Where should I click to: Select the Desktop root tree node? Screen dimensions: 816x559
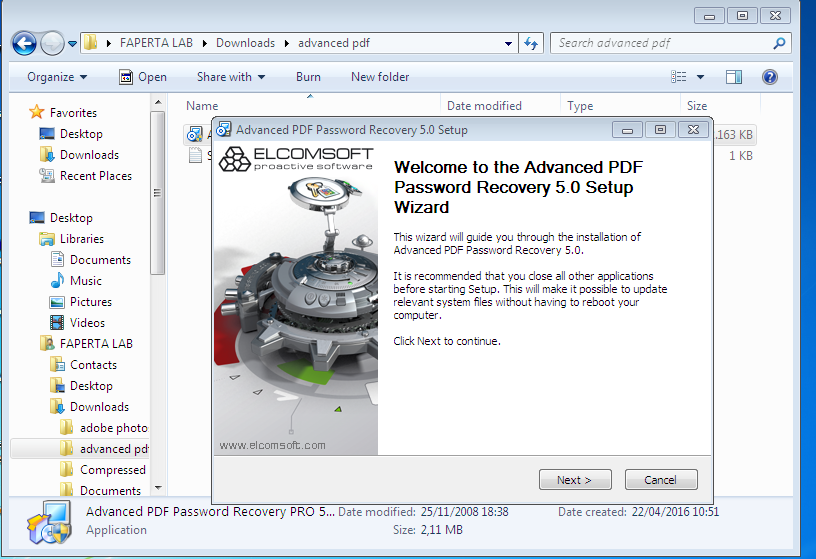click(71, 218)
